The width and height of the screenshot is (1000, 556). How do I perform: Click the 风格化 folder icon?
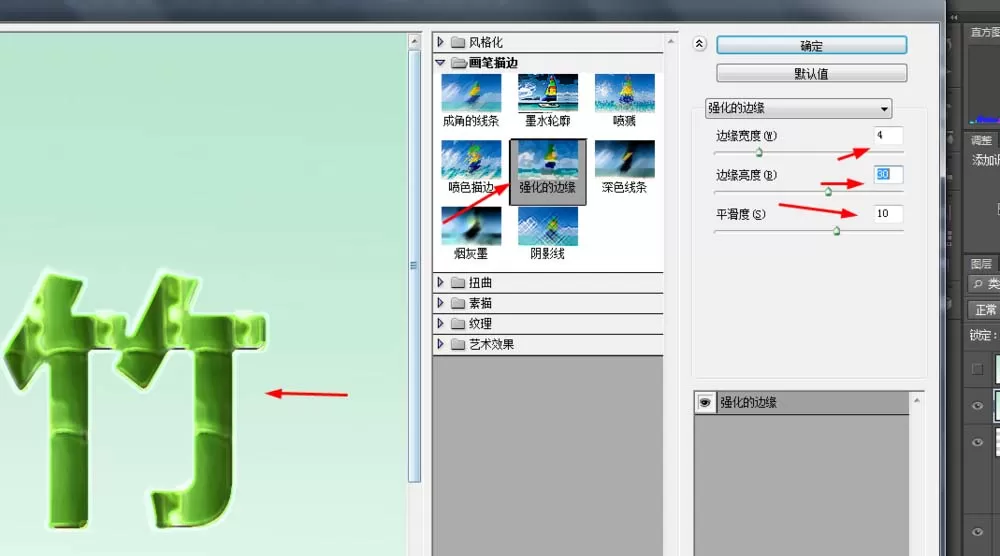tap(458, 42)
